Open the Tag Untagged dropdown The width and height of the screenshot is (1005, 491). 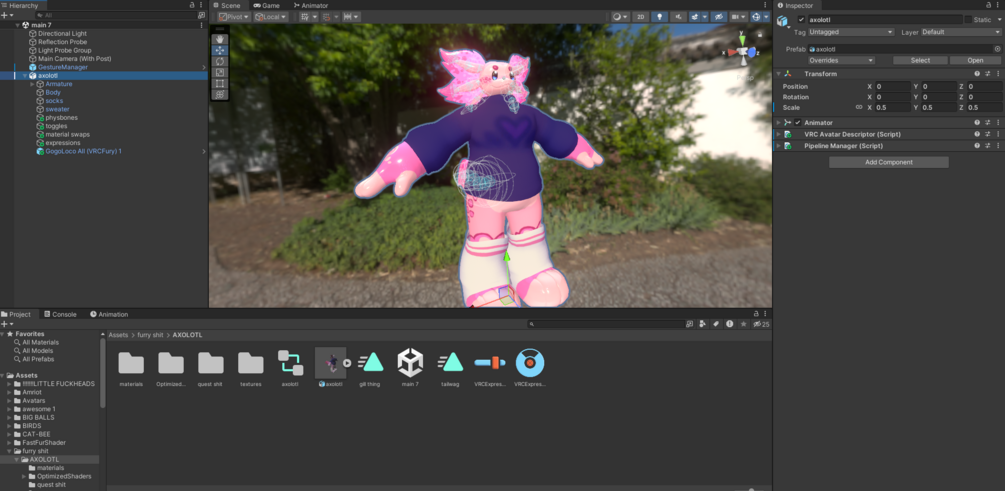click(x=851, y=32)
